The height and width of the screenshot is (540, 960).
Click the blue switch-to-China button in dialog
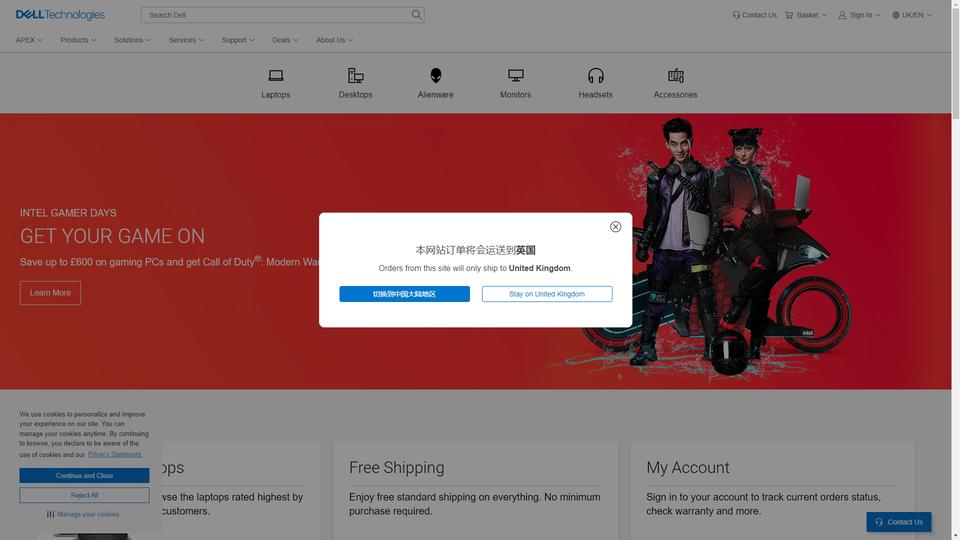pyautogui.click(x=405, y=294)
